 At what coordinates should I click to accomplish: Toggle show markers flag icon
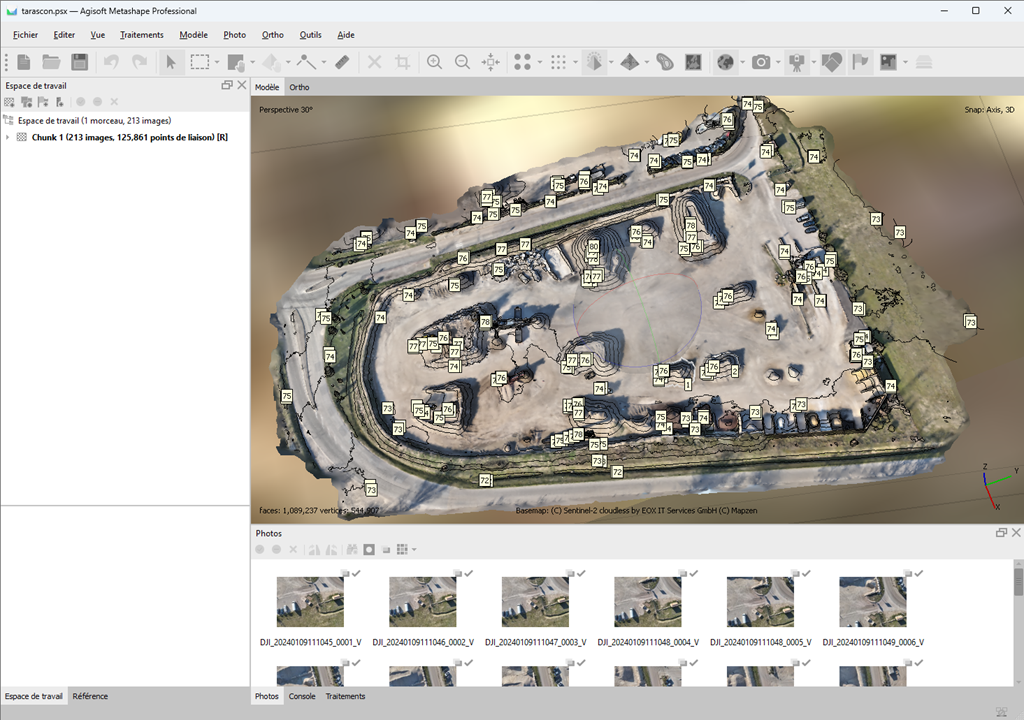point(859,62)
